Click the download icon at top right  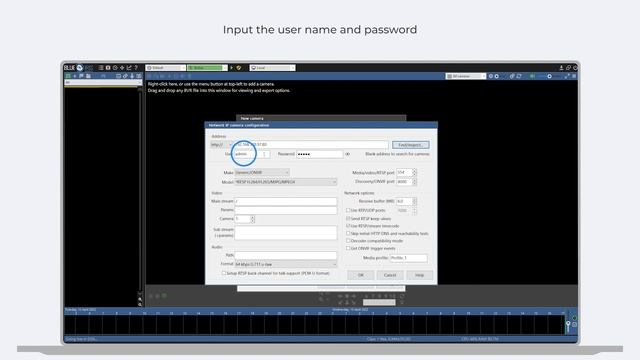pos(562,68)
